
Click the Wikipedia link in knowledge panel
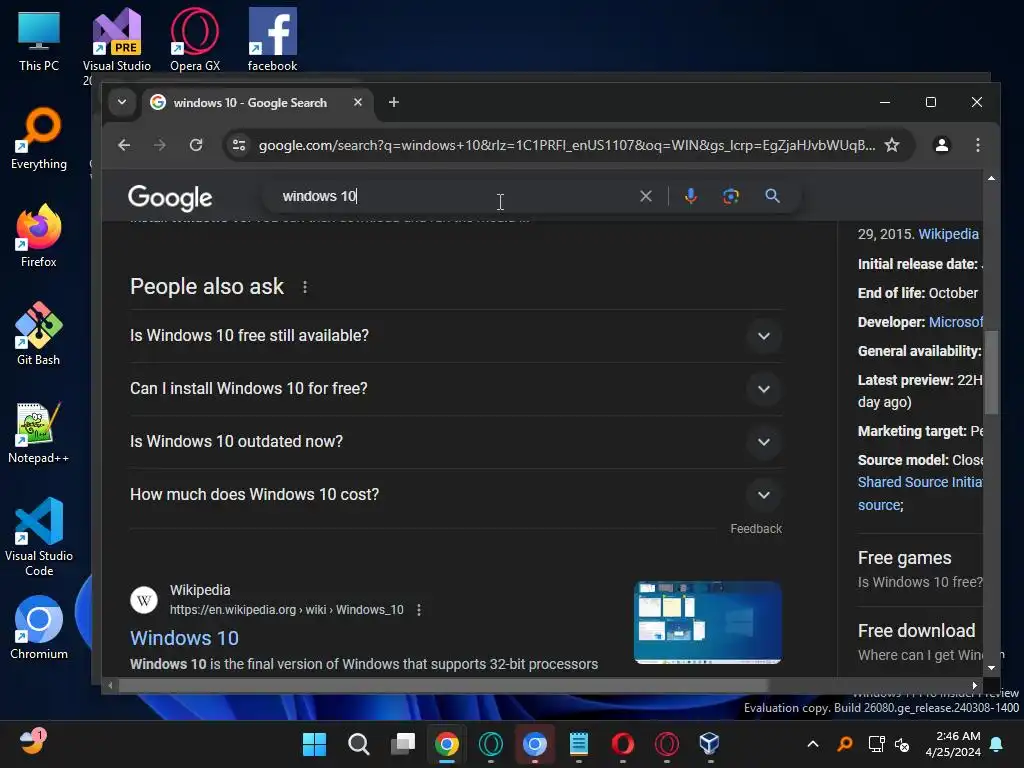click(948, 234)
